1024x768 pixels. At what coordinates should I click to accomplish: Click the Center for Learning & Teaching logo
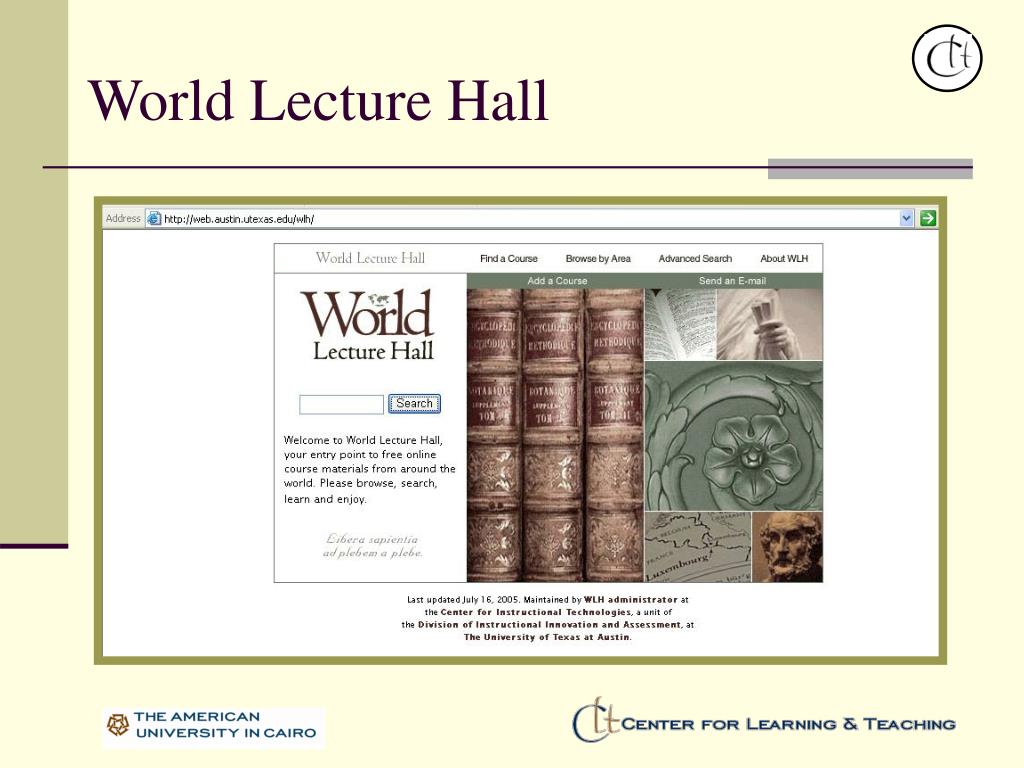tap(764, 722)
